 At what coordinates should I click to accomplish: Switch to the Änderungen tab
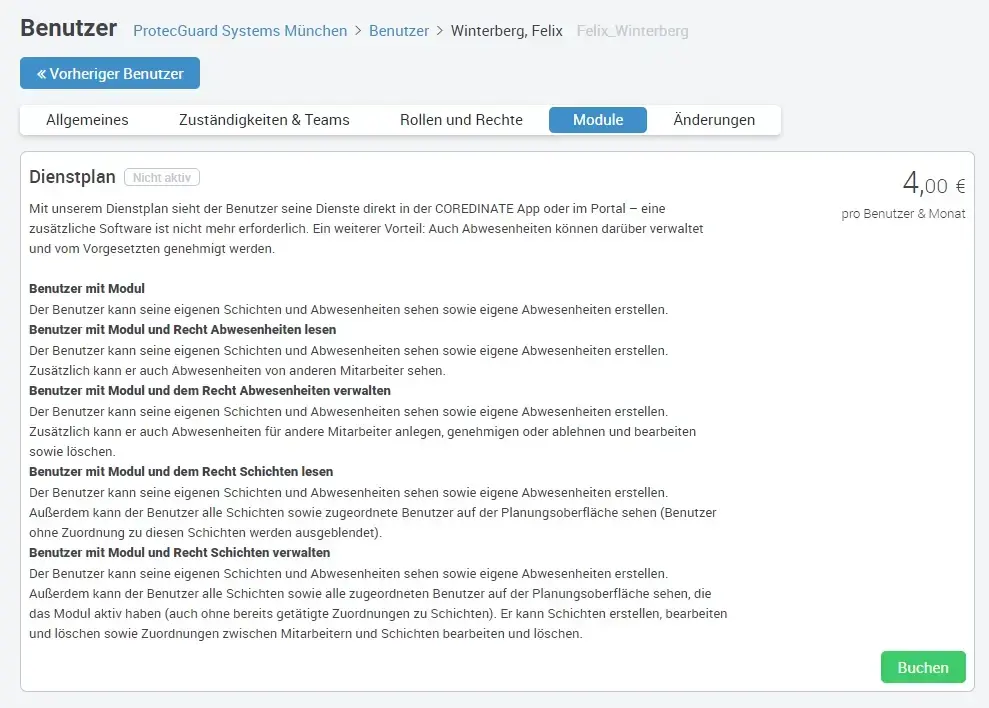(713, 119)
